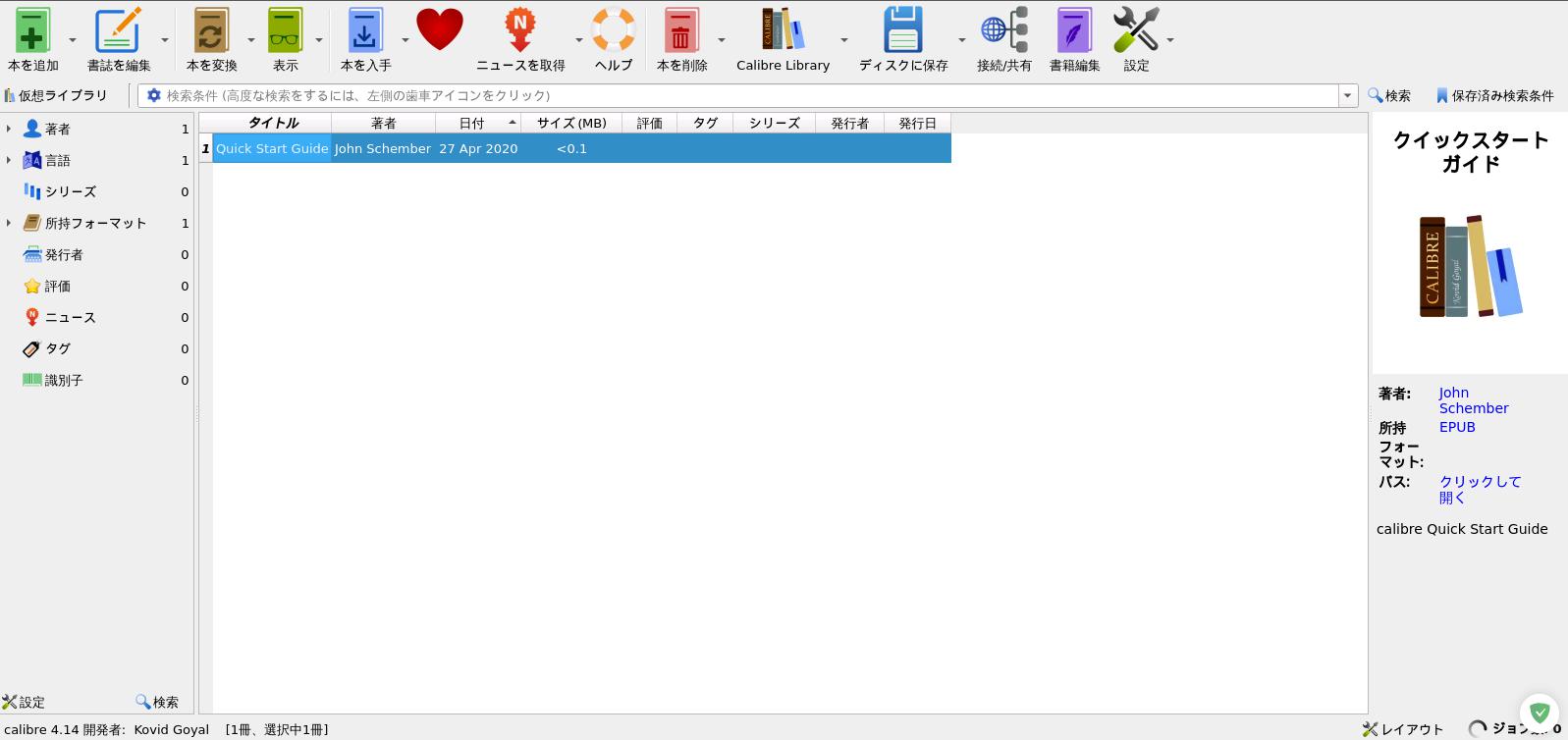Viewport: 1568px width, 740px height.
Task: Click the green shield icon at bottom right
Action: pos(1540,713)
